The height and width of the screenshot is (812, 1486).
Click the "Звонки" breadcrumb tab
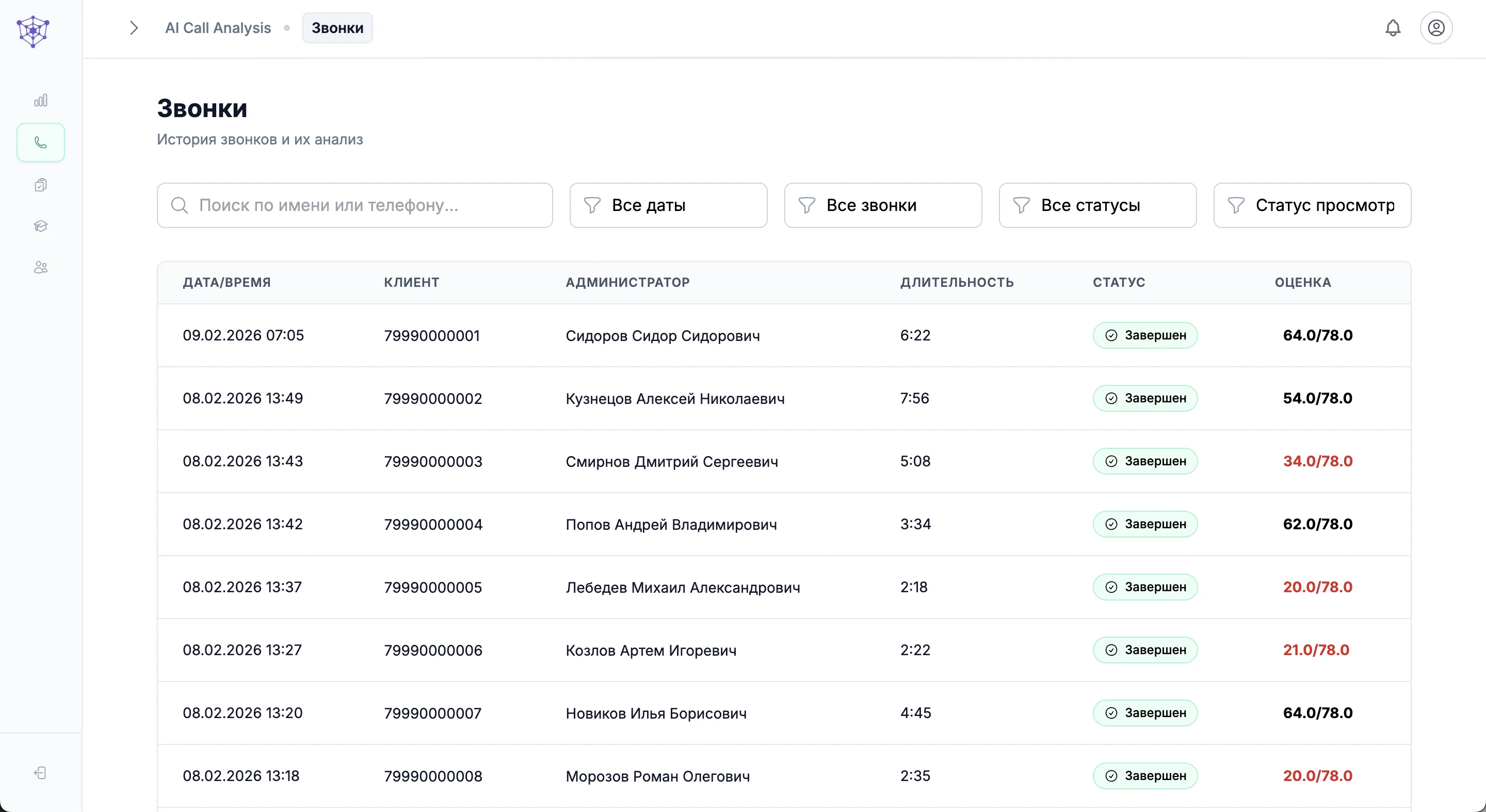337,28
